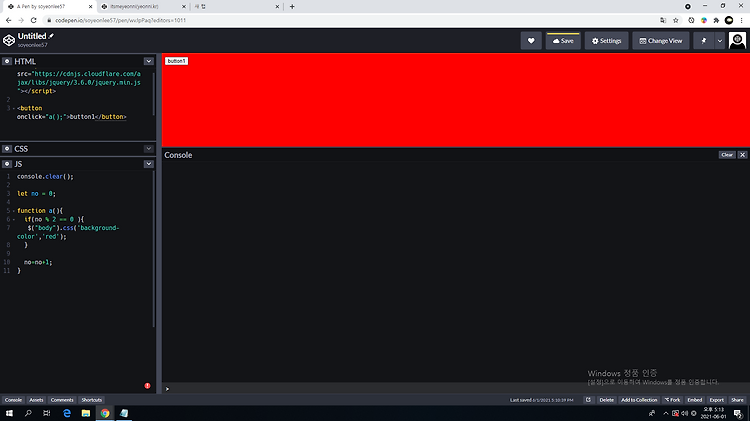Image resolution: width=750 pixels, height=421 pixels.
Task: Open the Export menu
Action: (717, 400)
